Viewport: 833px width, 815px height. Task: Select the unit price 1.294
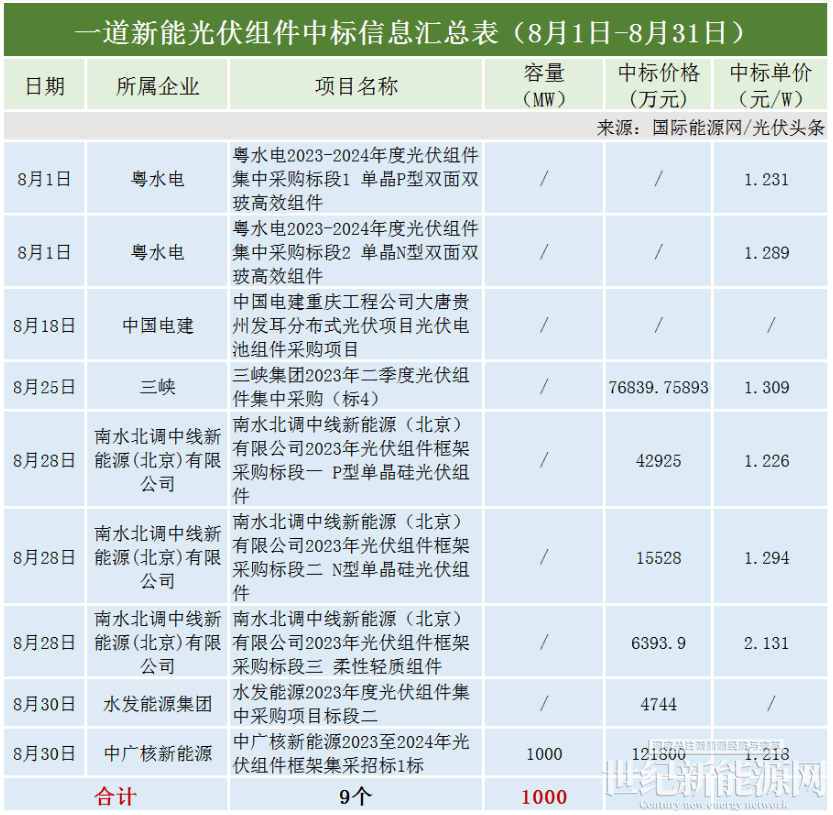(766, 558)
